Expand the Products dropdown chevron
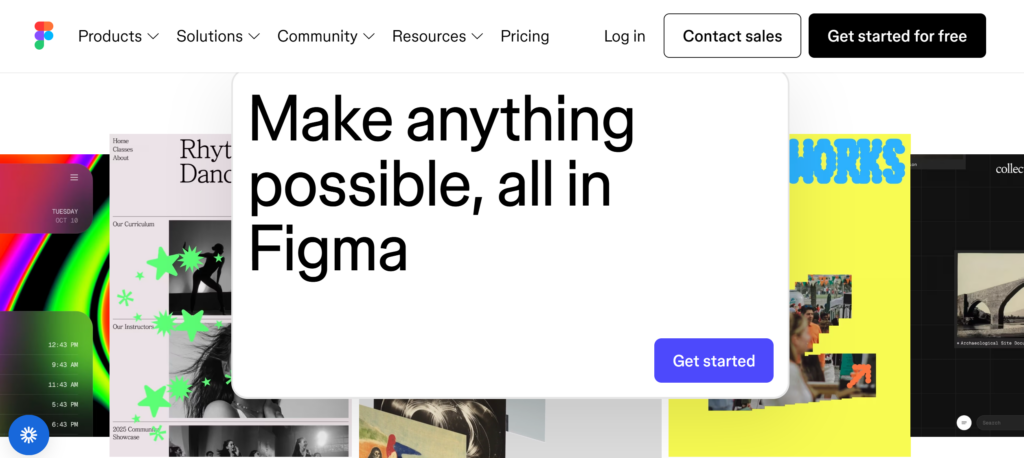The width and height of the screenshot is (1024, 458). [153, 37]
